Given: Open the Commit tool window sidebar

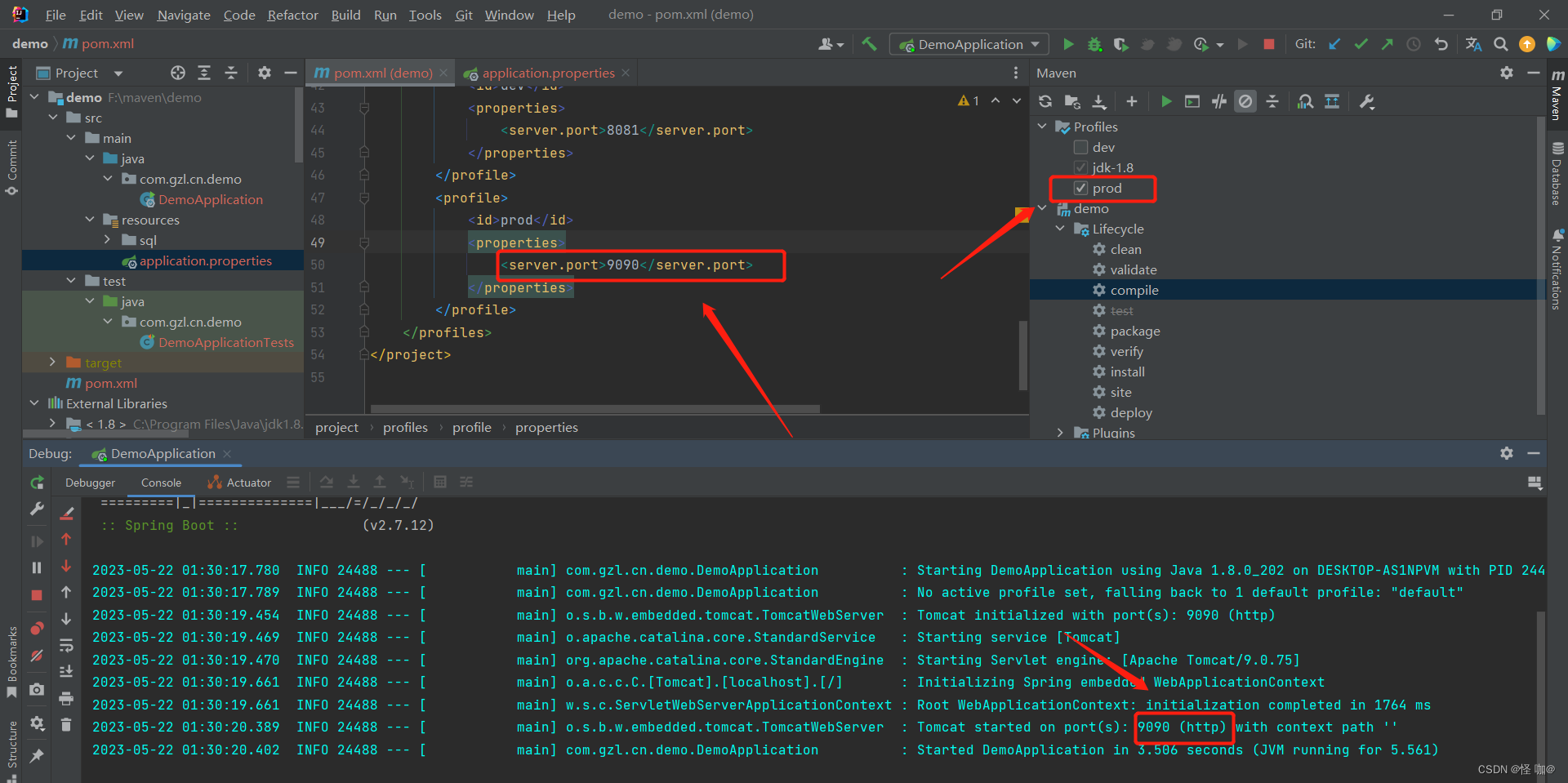Looking at the screenshot, I should [x=11, y=167].
